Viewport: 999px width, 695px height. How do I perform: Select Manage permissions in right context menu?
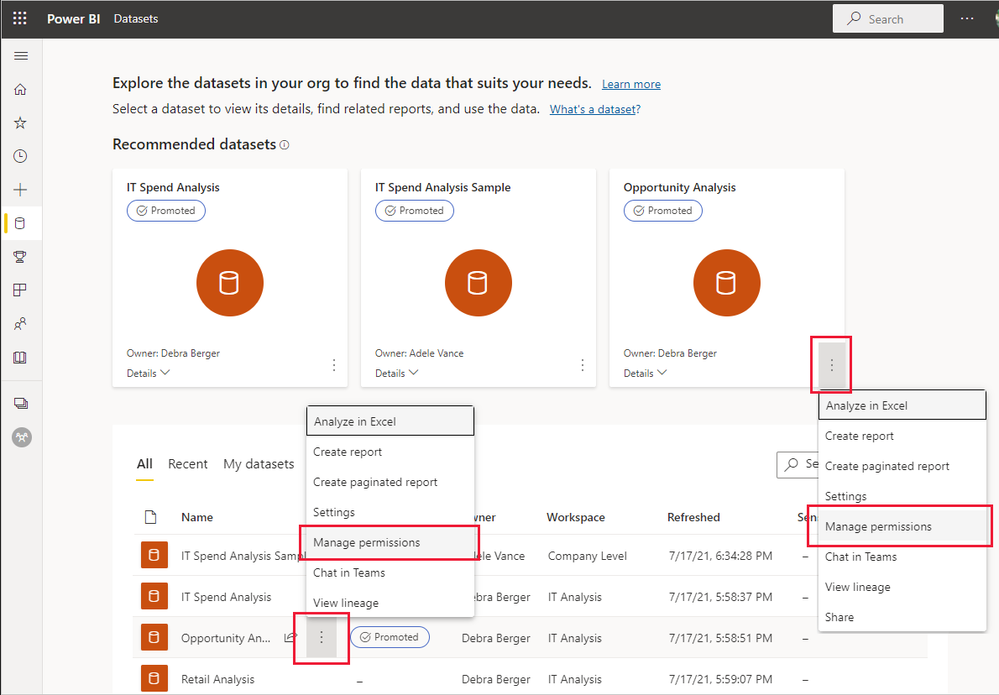pos(902,526)
